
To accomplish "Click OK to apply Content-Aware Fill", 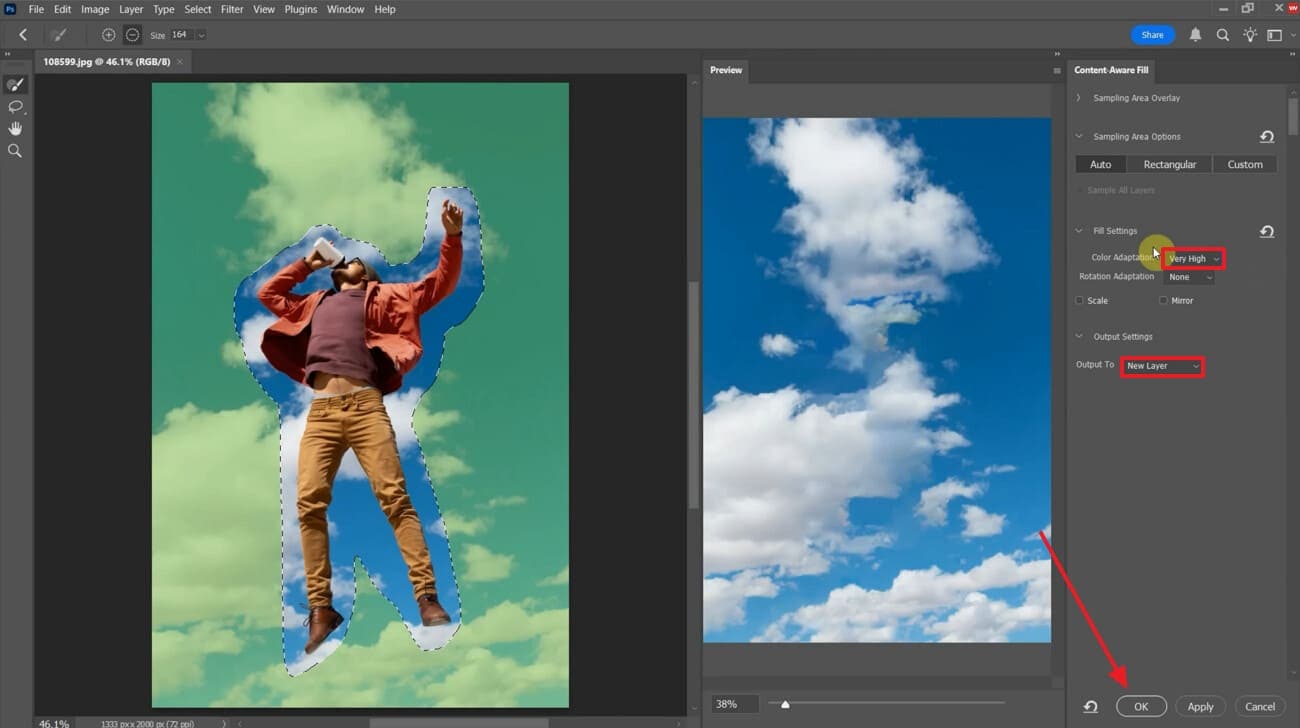I will click(1141, 706).
